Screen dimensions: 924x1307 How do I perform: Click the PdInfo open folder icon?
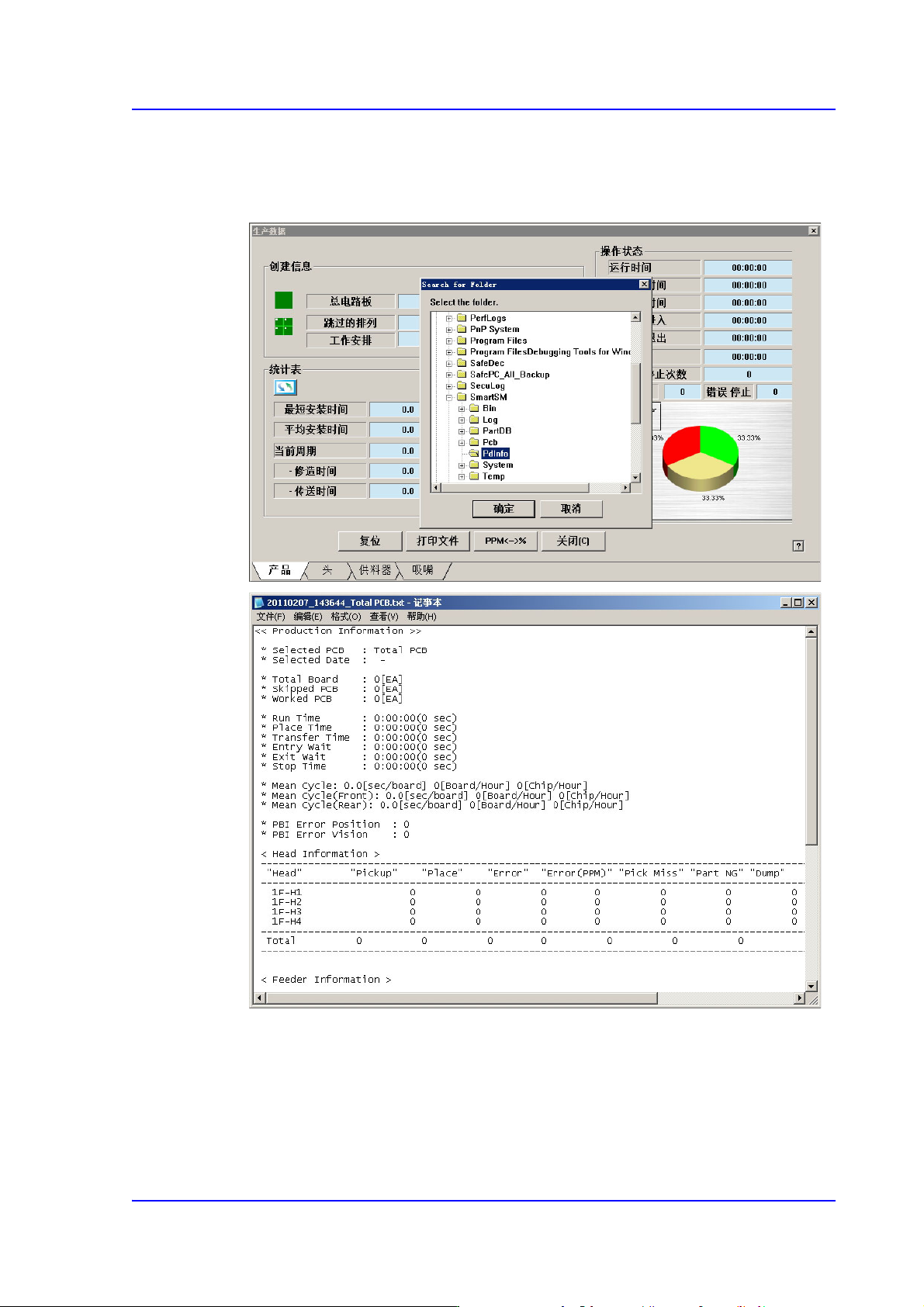473,454
